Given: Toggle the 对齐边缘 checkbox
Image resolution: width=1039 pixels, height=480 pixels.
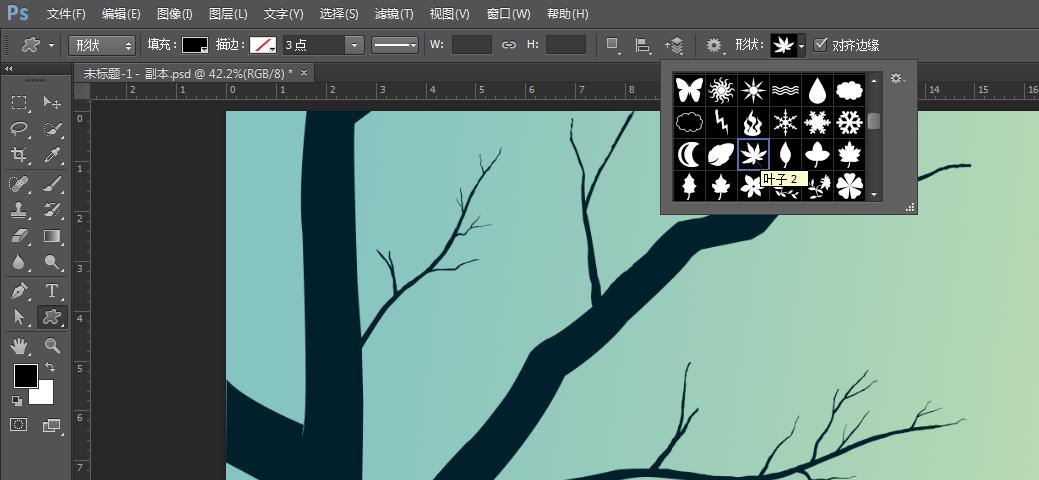Looking at the screenshot, I should pyautogui.click(x=820, y=44).
